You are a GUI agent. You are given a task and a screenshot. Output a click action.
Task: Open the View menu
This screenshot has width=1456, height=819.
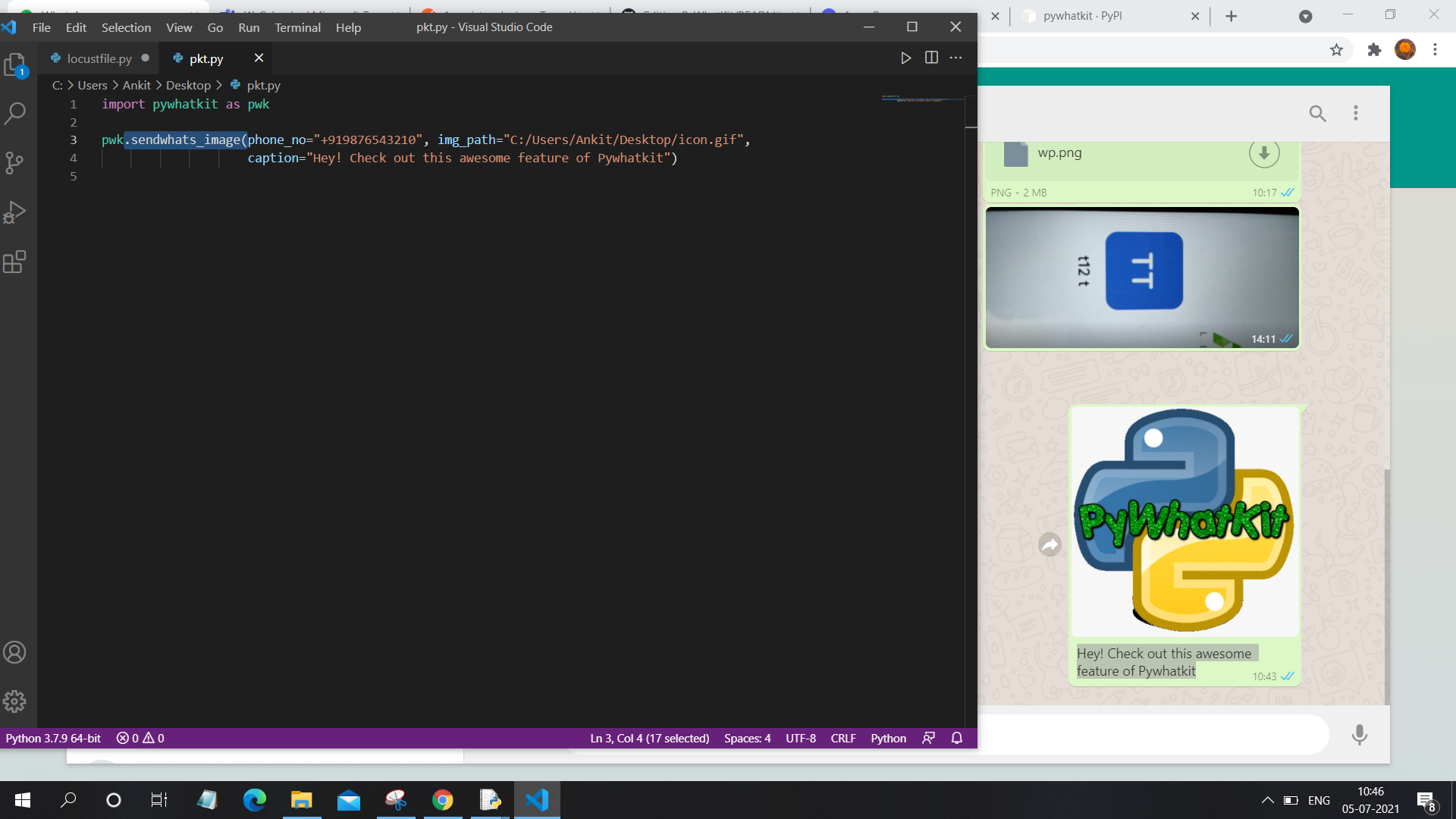[179, 27]
